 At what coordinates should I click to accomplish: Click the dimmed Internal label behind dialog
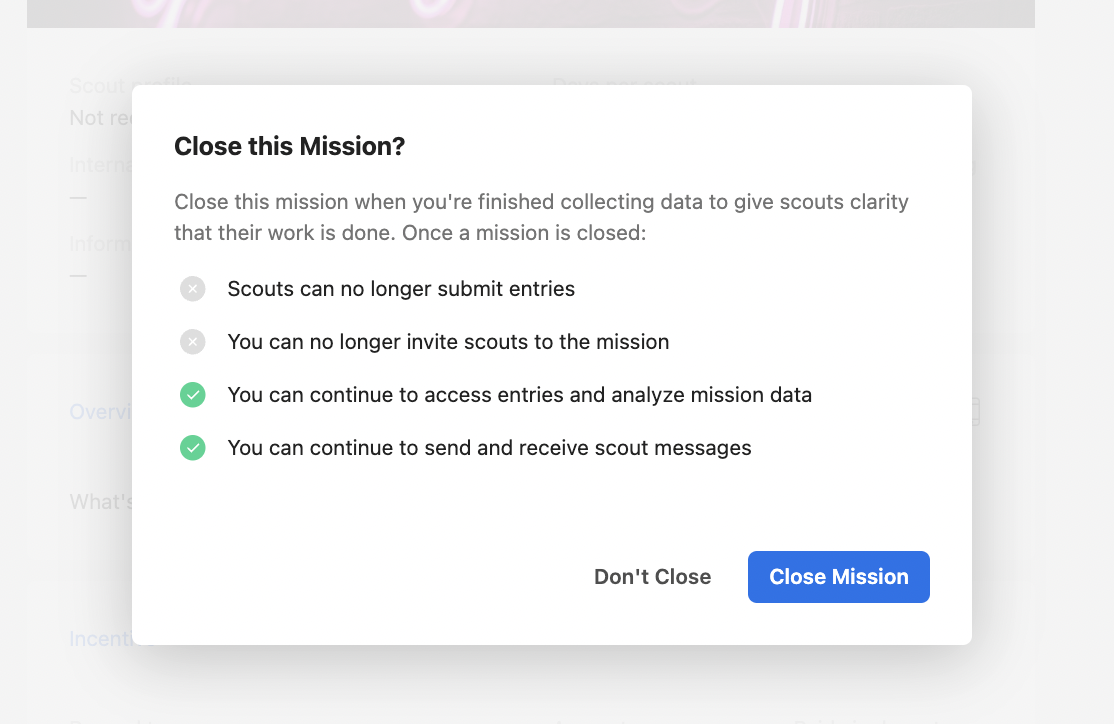point(100,166)
